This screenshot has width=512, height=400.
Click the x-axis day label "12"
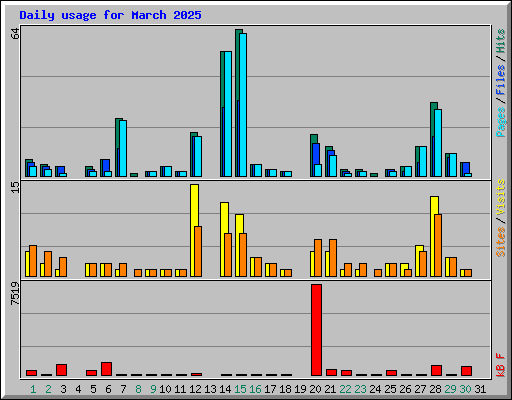(x=195, y=389)
